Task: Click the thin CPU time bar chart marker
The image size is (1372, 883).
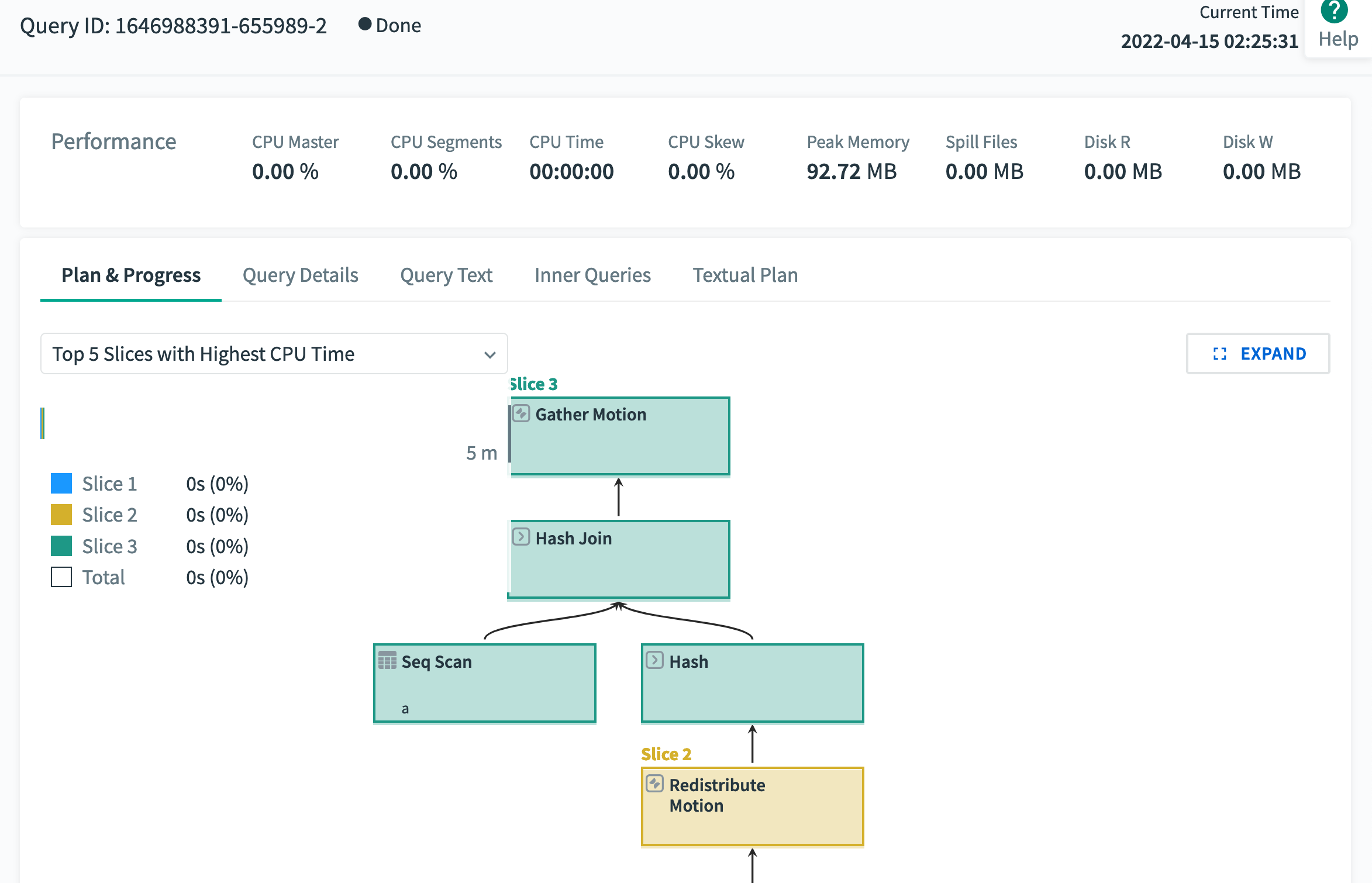Action: coord(42,423)
